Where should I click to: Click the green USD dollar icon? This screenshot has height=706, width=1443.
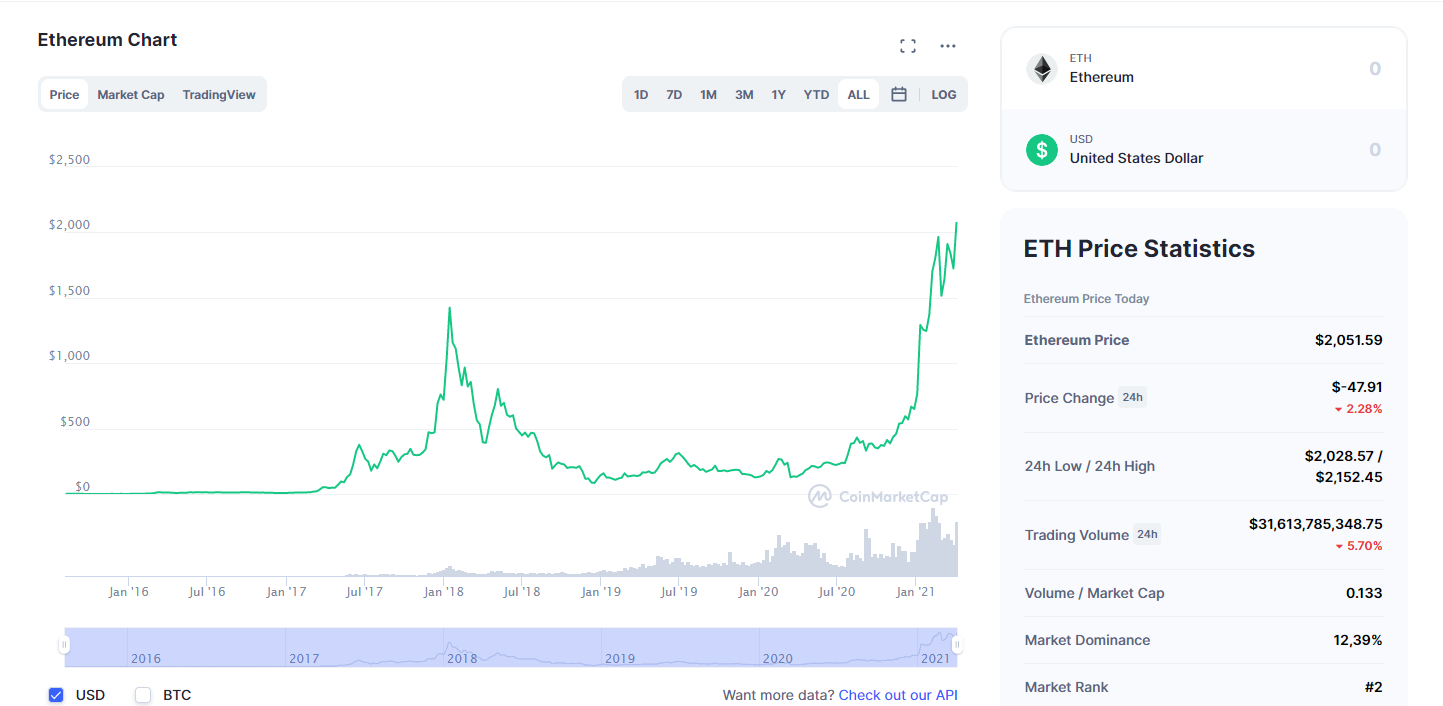tap(1042, 150)
